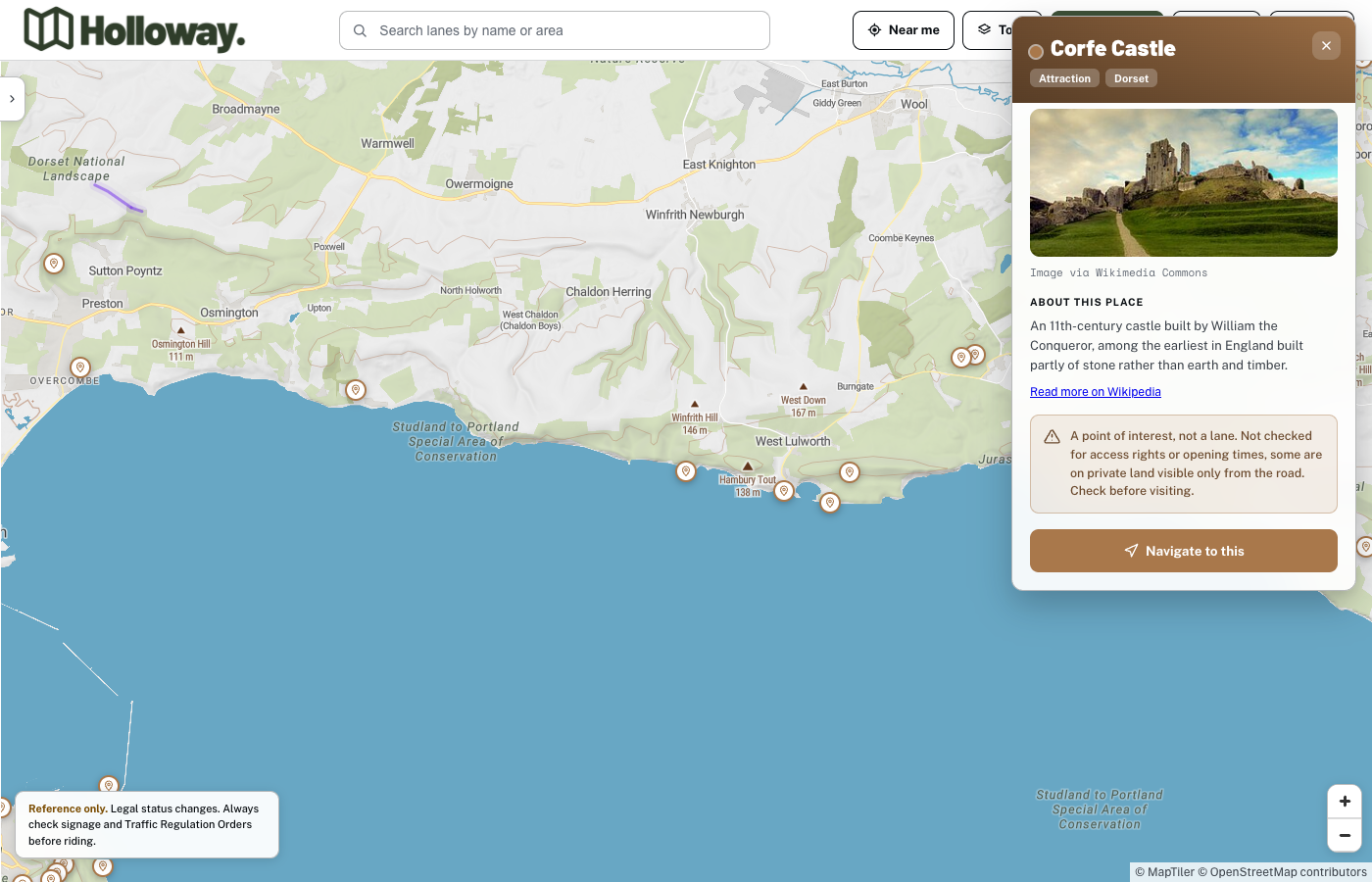The width and height of the screenshot is (1372, 882).
Task: Click the Dorset tag
Action: pyautogui.click(x=1131, y=78)
